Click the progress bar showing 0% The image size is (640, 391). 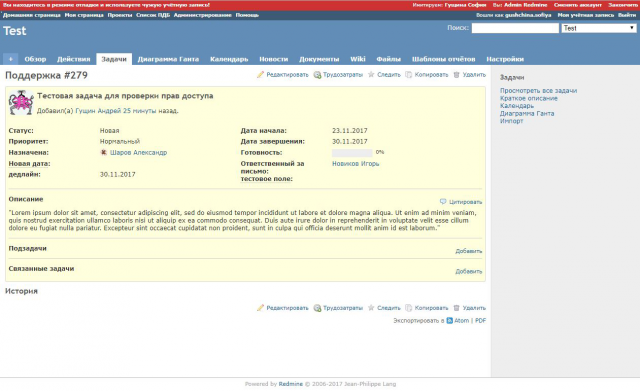352,153
